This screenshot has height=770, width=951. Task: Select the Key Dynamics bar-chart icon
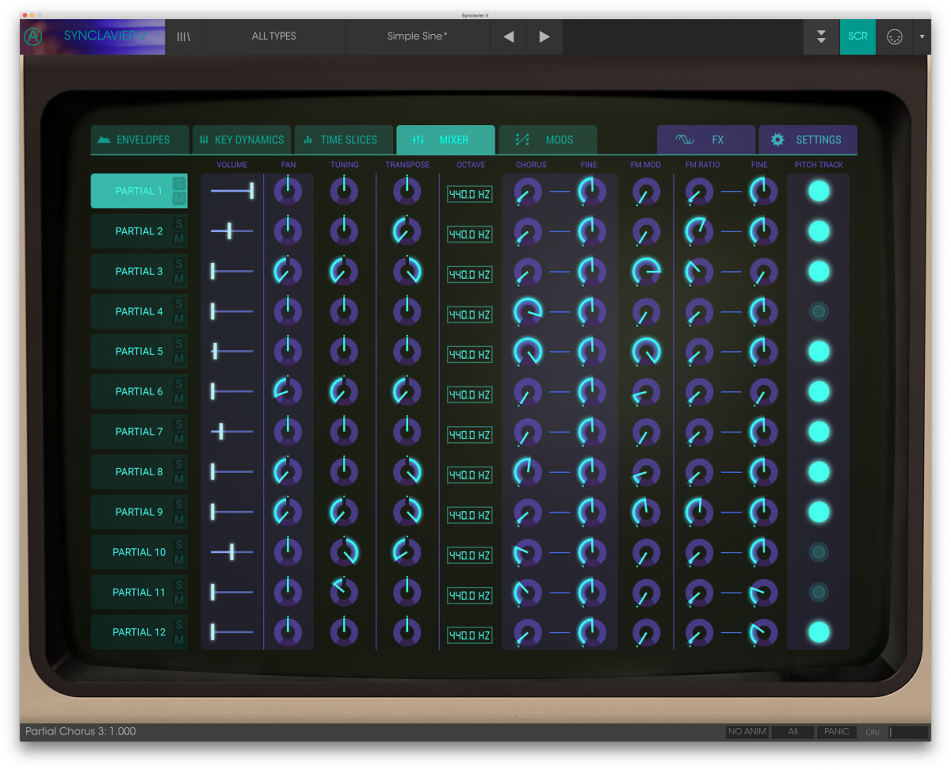click(206, 139)
